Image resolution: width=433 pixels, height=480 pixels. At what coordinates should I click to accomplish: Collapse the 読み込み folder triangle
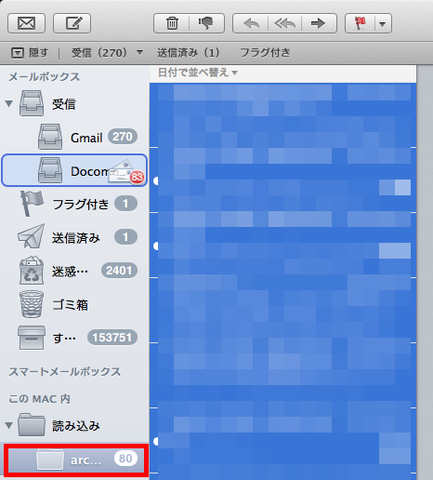coord(9,425)
